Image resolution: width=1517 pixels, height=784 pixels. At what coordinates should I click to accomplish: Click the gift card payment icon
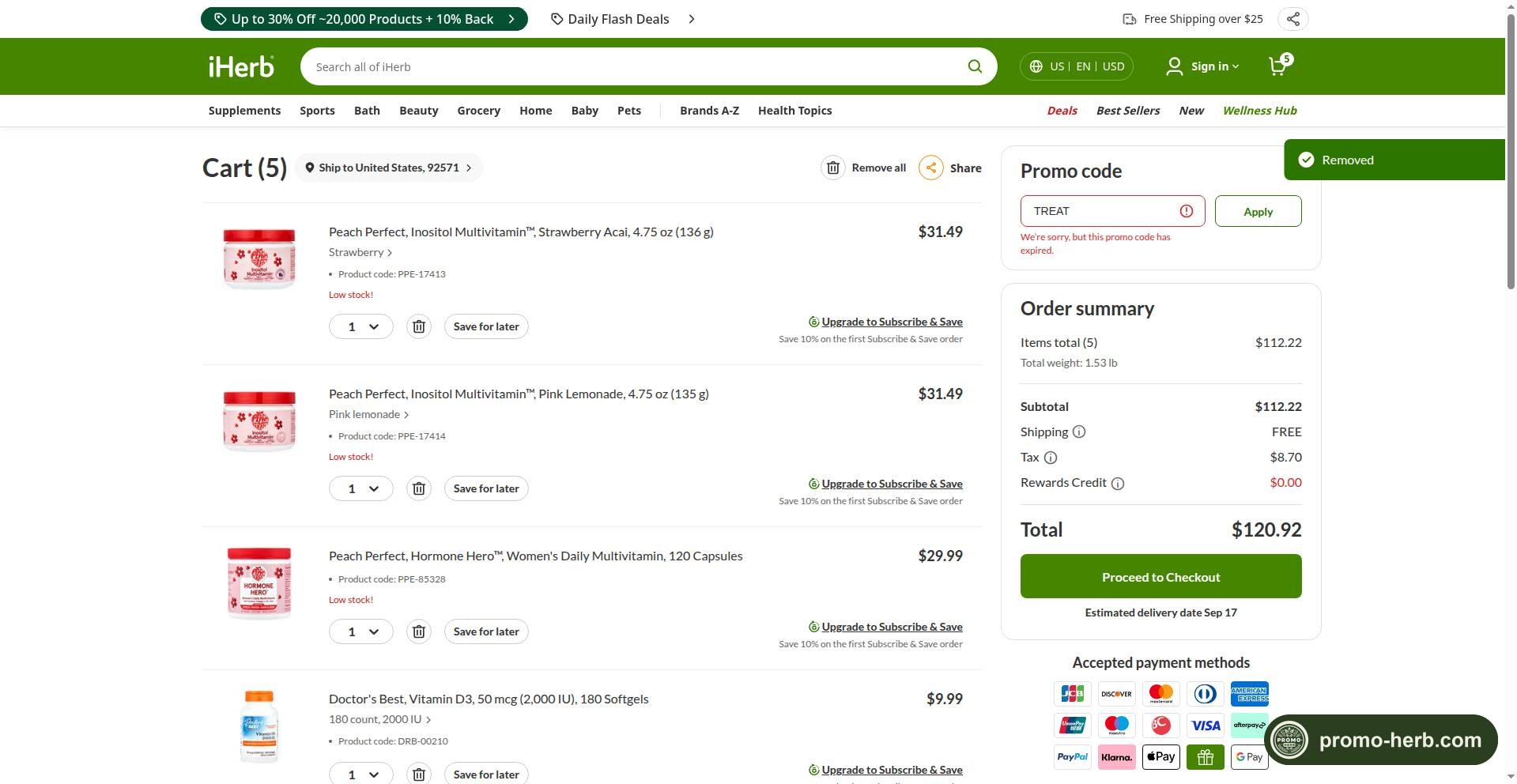coord(1206,757)
